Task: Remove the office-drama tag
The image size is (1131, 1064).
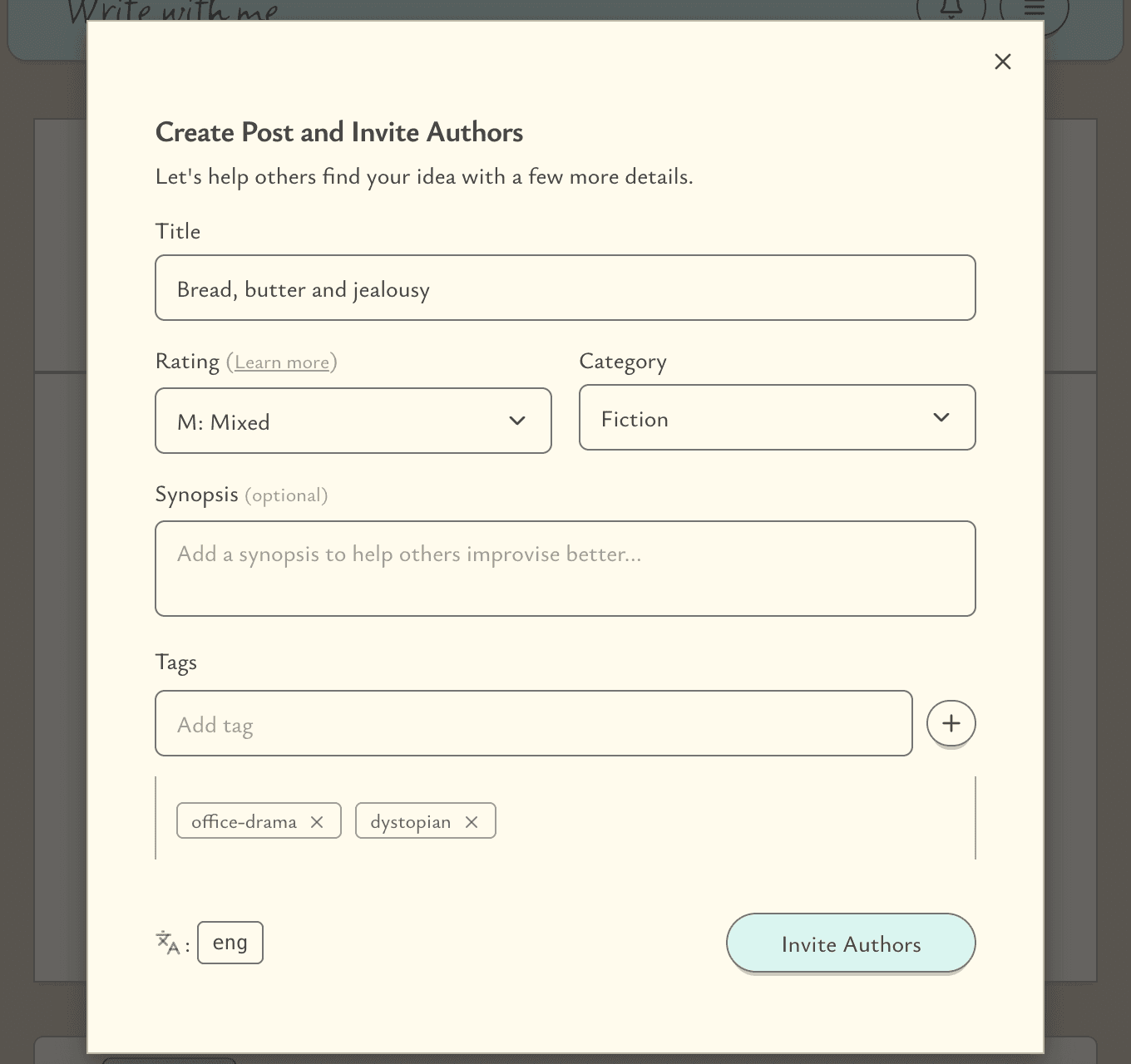Action: 317,821
